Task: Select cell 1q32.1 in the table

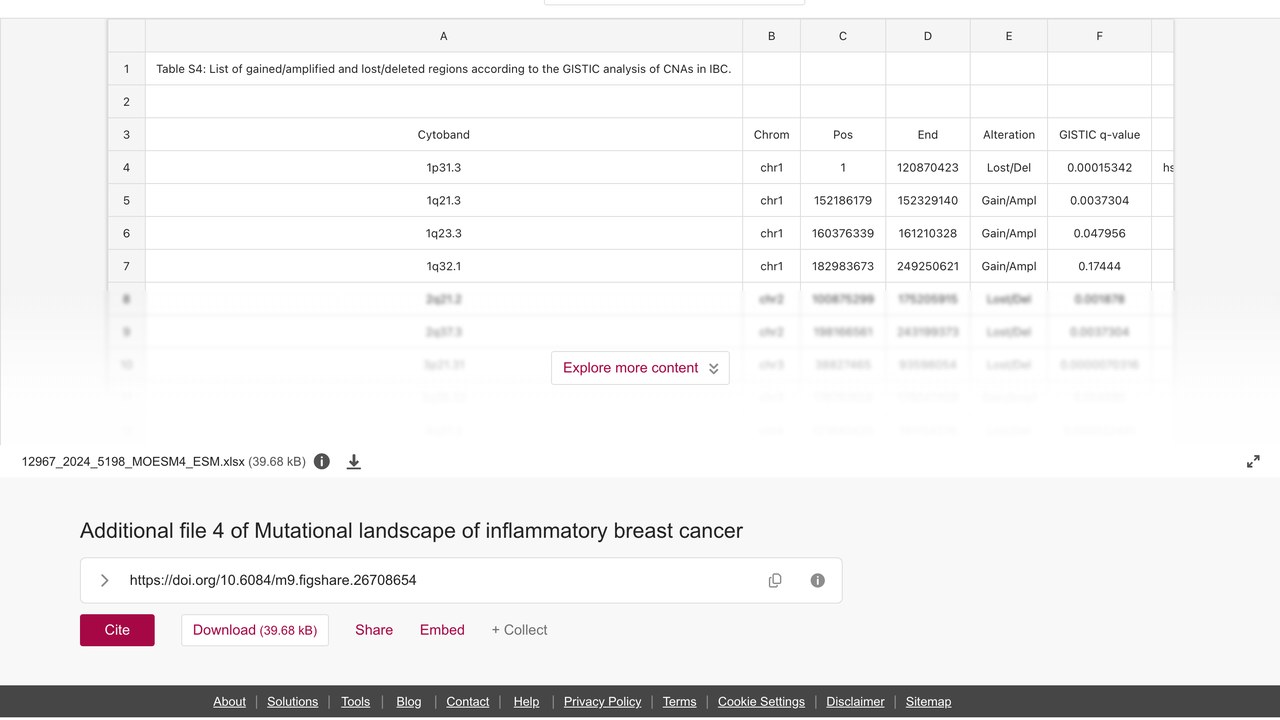Action: (444, 267)
